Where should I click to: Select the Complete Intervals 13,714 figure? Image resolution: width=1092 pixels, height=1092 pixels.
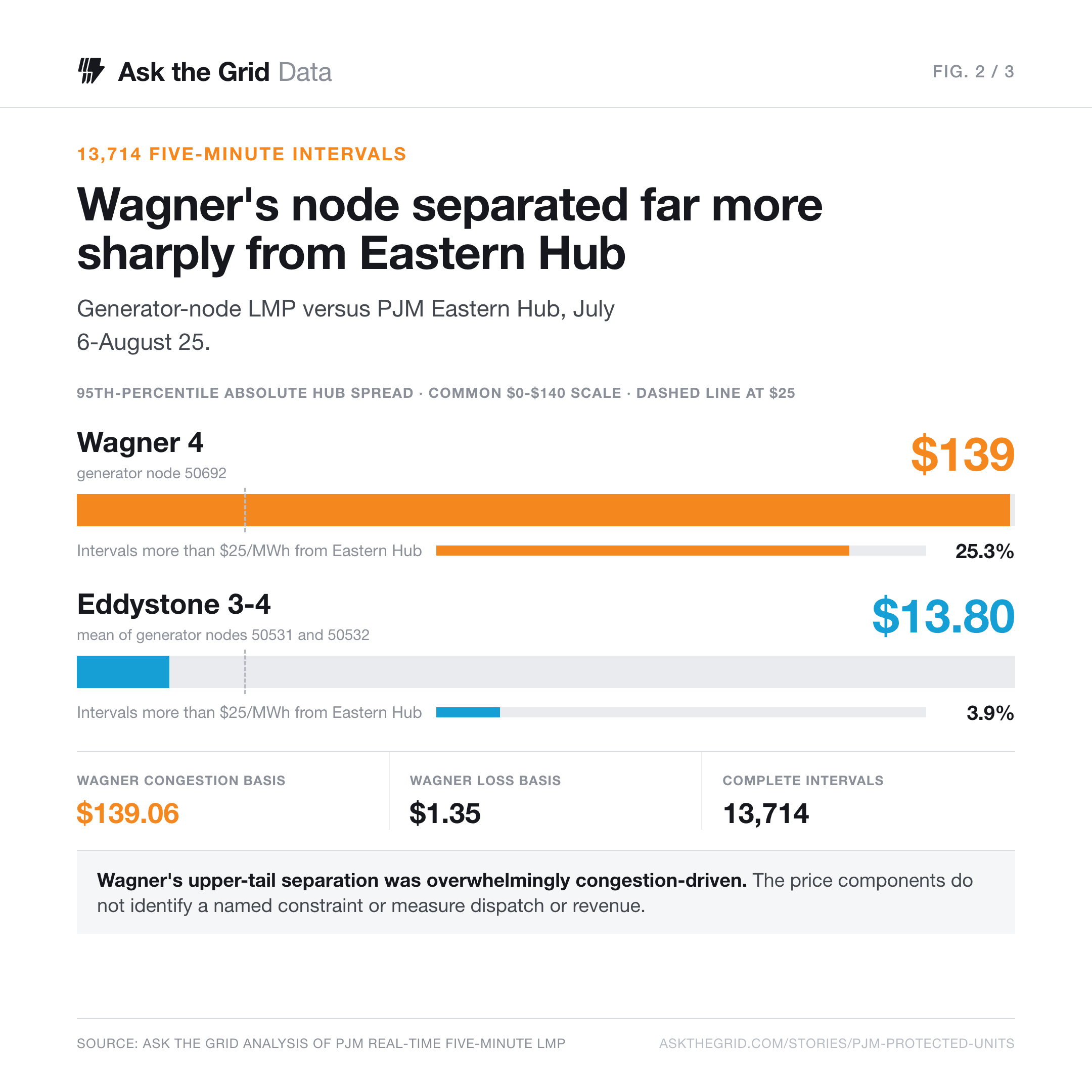(x=766, y=813)
